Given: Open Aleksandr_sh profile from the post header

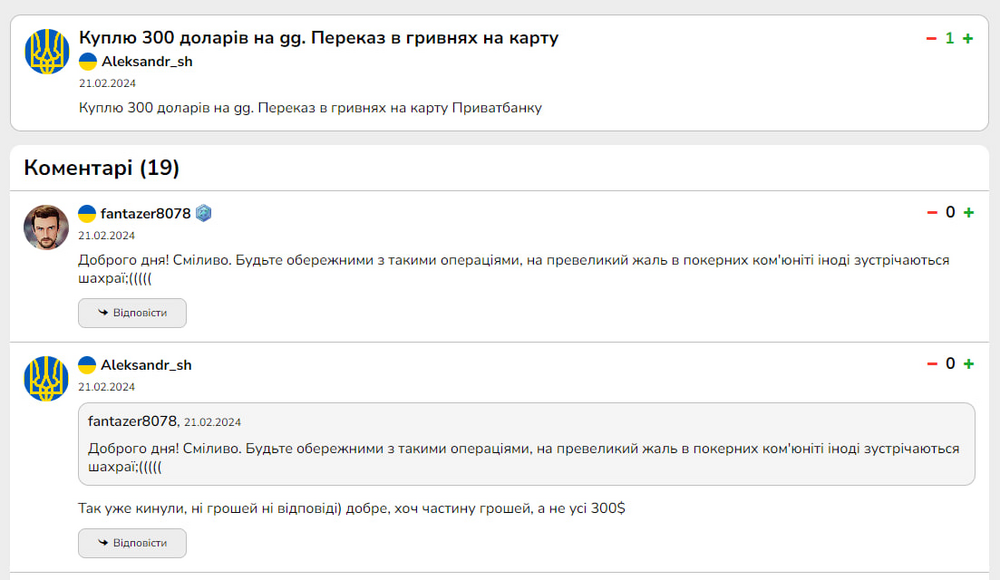Looking at the screenshot, I should pyautogui.click(x=147, y=61).
